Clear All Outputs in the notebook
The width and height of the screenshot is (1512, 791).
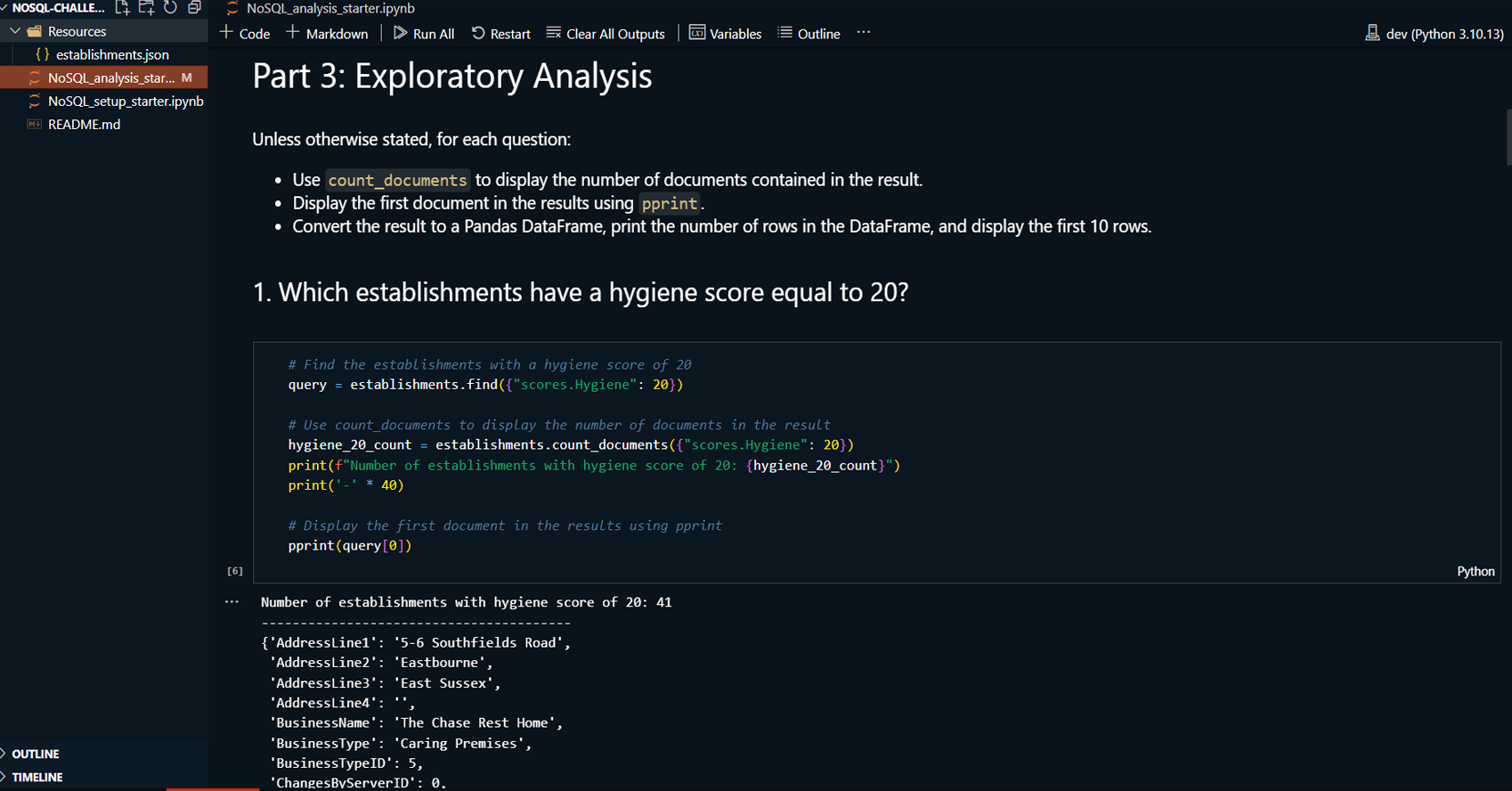[x=606, y=34]
